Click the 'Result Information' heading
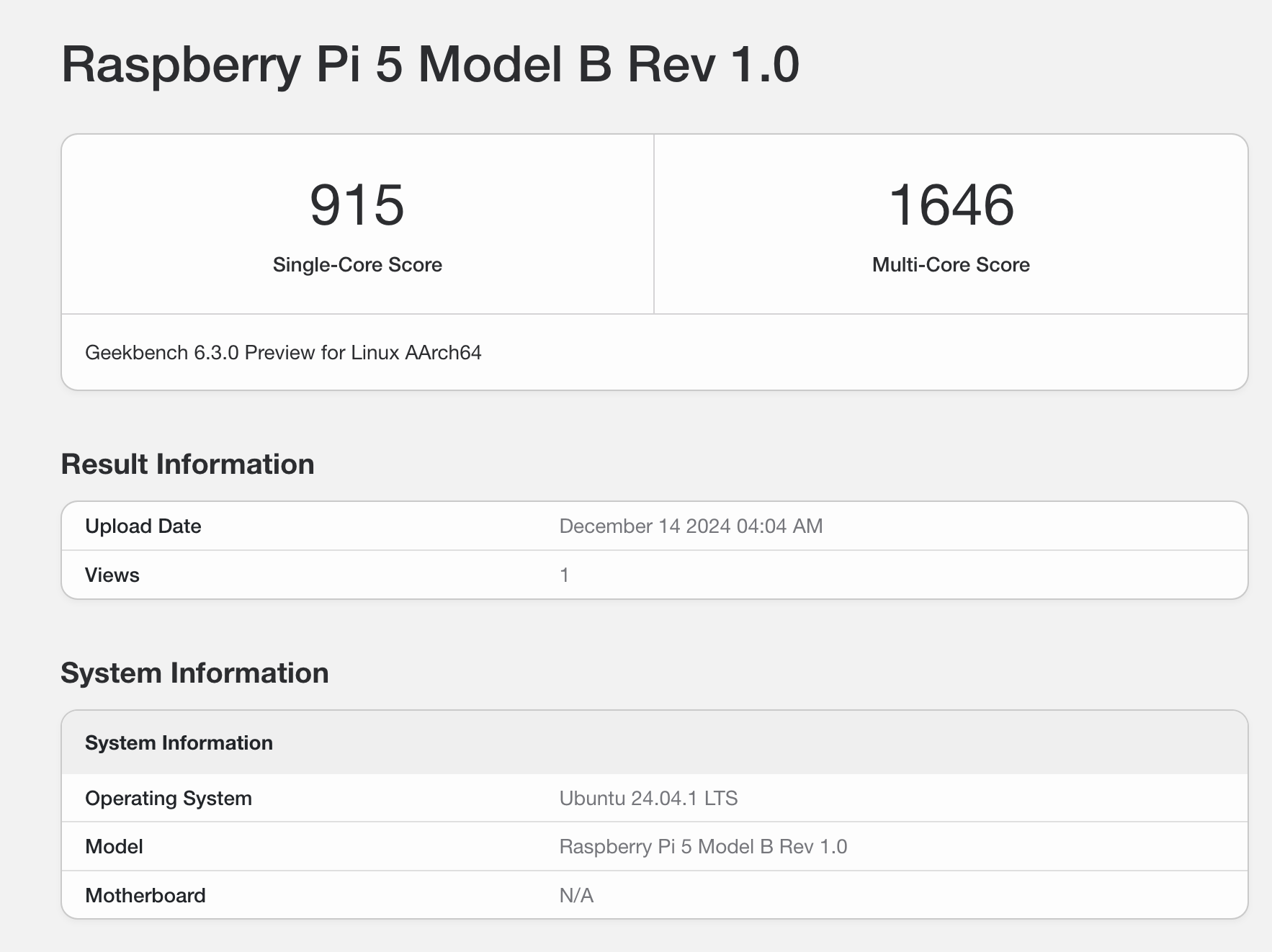The image size is (1272, 952). tap(187, 464)
